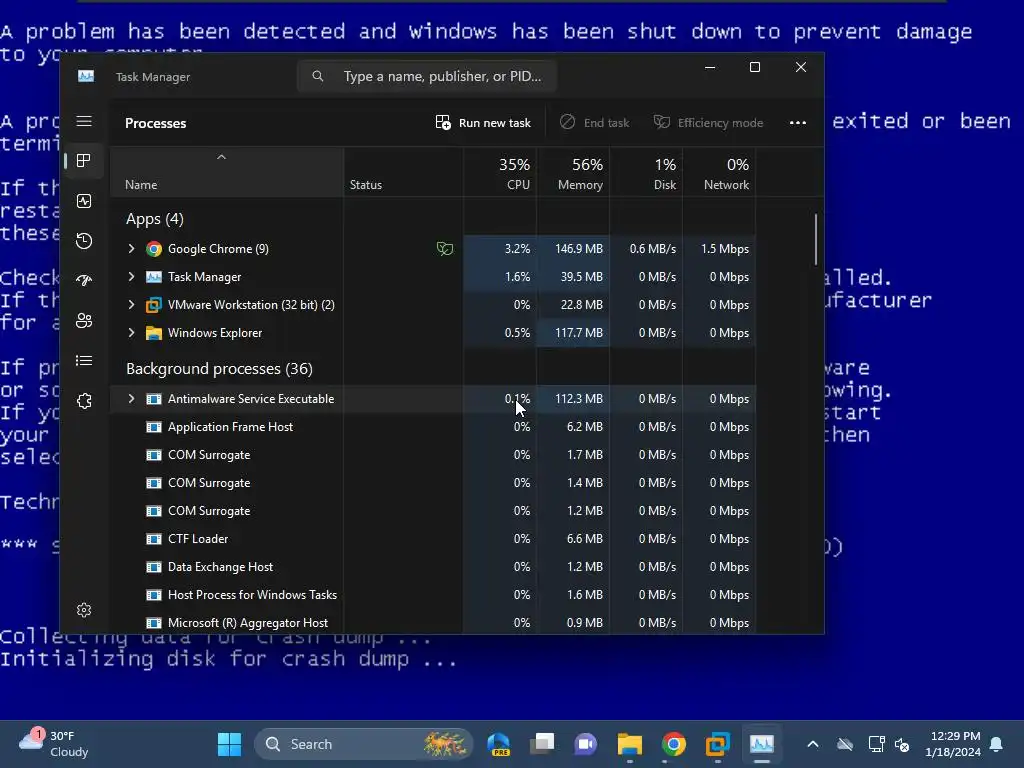Image resolution: width=1024 pixels, height=768 pixels.
Task: Sort processes by the Status column
Action: (404, 172)
